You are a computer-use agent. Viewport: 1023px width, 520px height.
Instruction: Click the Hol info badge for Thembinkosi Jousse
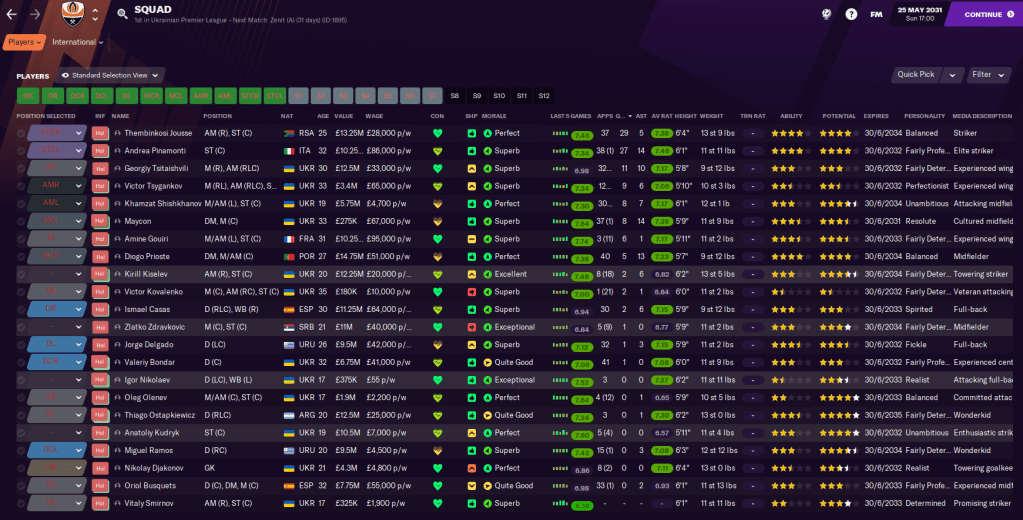click(99, 133)
